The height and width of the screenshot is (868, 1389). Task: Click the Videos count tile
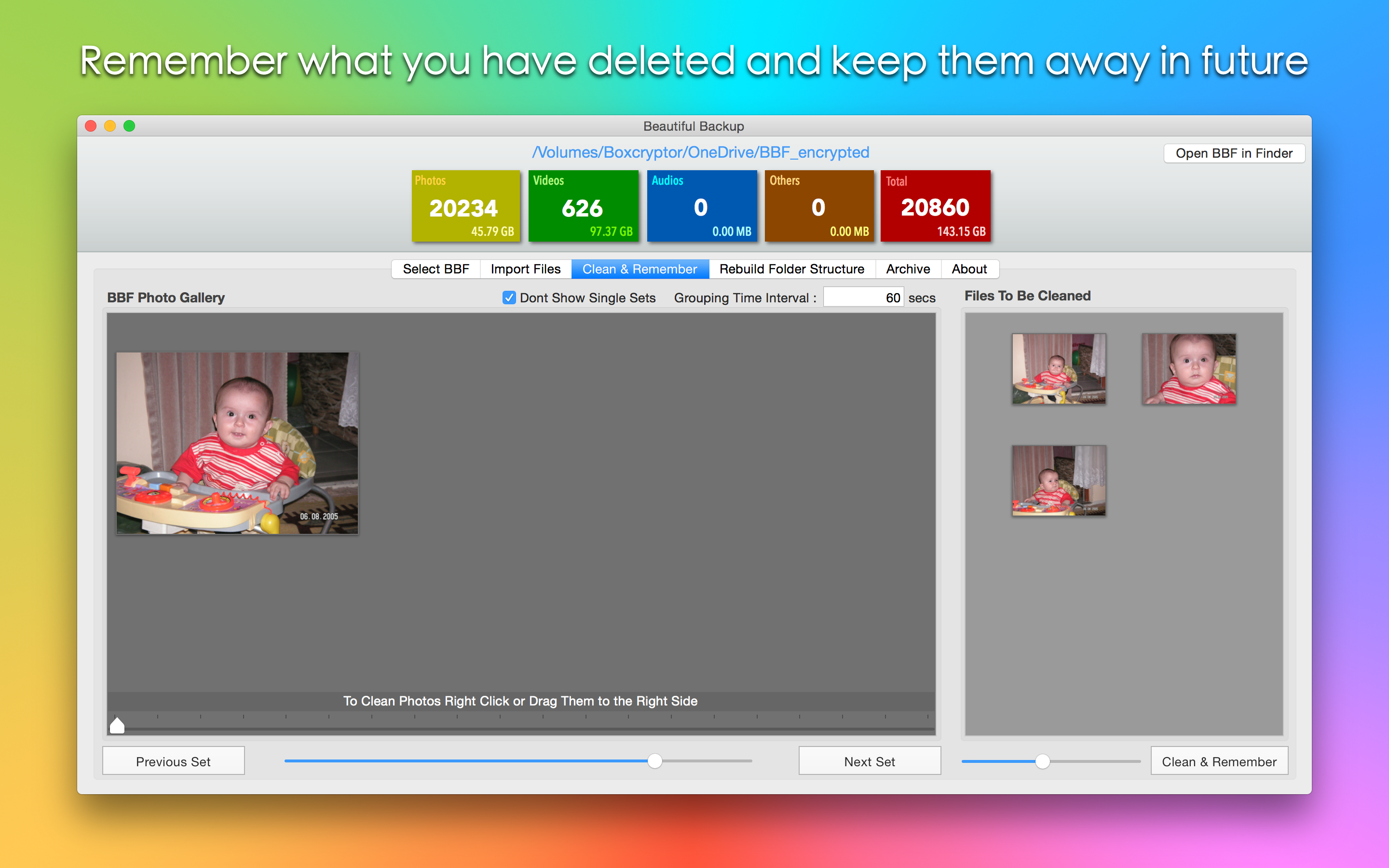[x=583, y=206]
